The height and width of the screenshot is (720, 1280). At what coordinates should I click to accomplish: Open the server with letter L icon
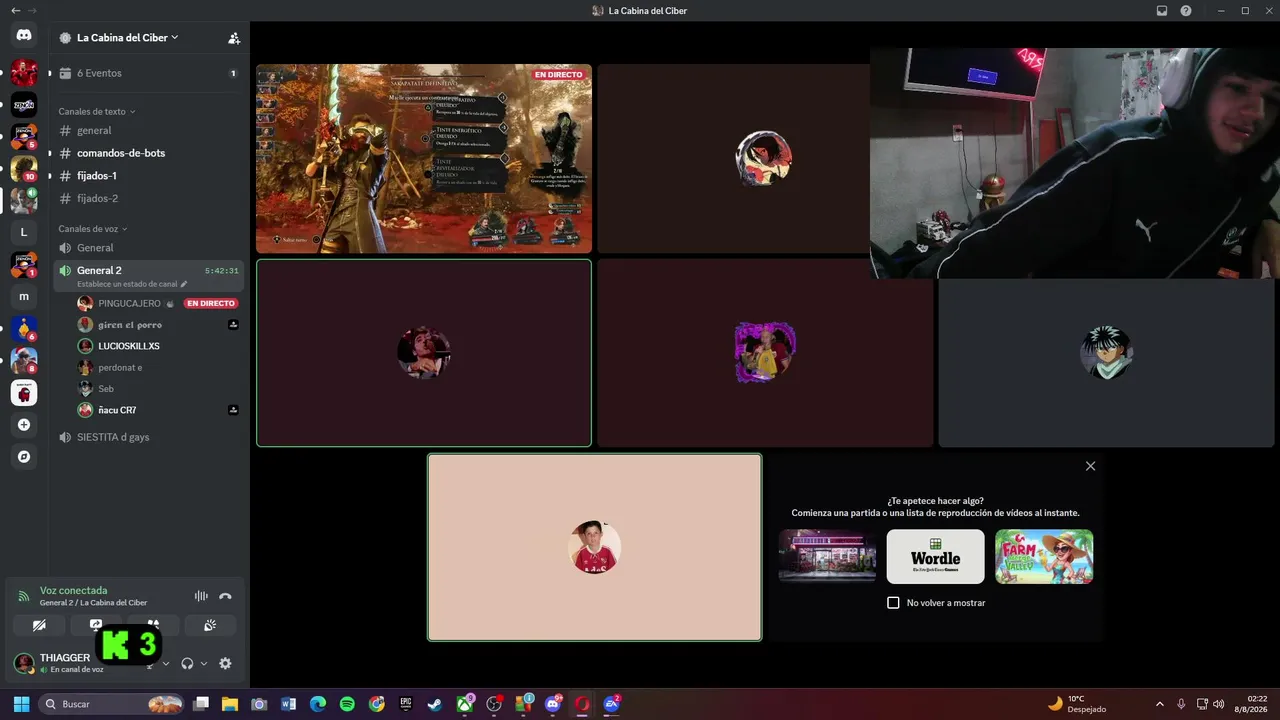click(x=24, y=232)
